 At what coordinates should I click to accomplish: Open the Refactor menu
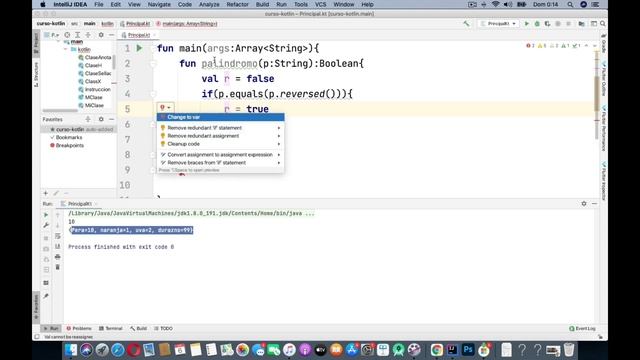(237, 4)
